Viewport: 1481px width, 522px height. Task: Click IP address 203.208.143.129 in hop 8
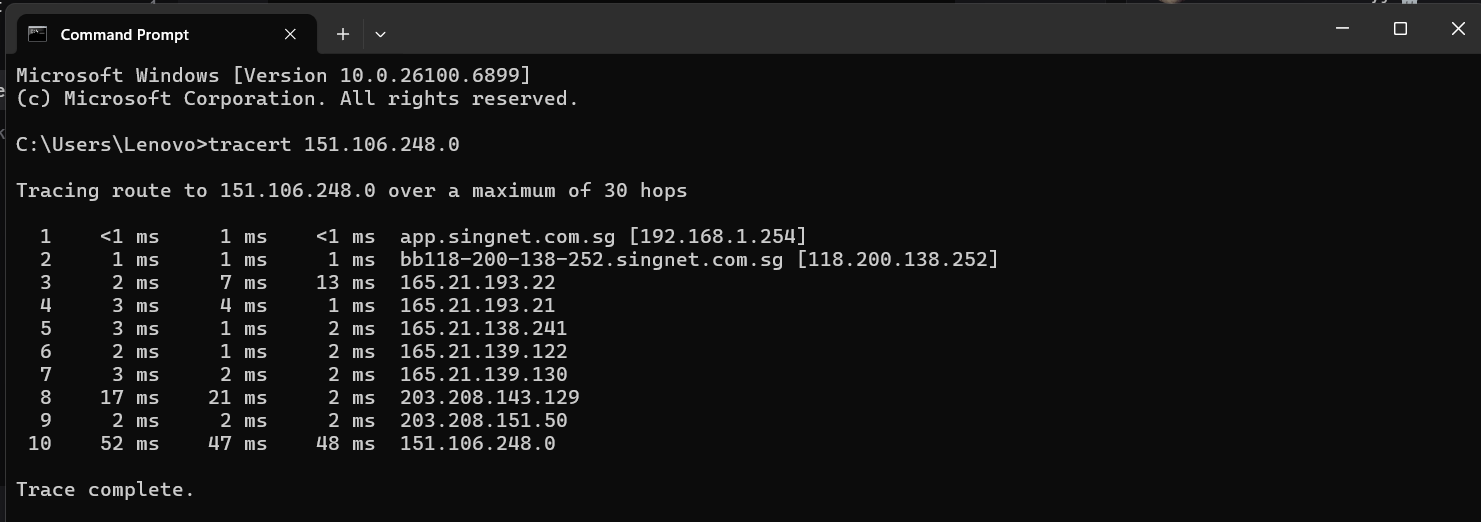tap(489, 398)
